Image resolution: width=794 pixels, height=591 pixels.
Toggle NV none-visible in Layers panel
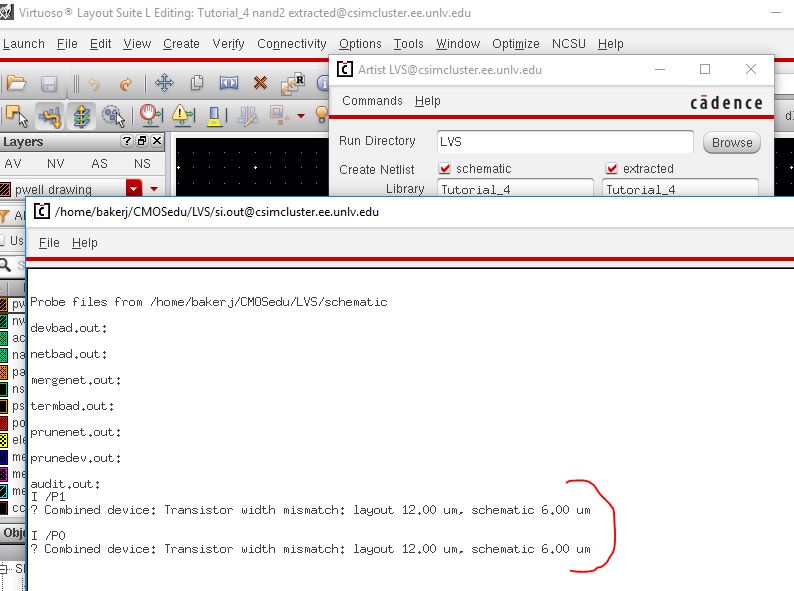click(x=56, y=164)
